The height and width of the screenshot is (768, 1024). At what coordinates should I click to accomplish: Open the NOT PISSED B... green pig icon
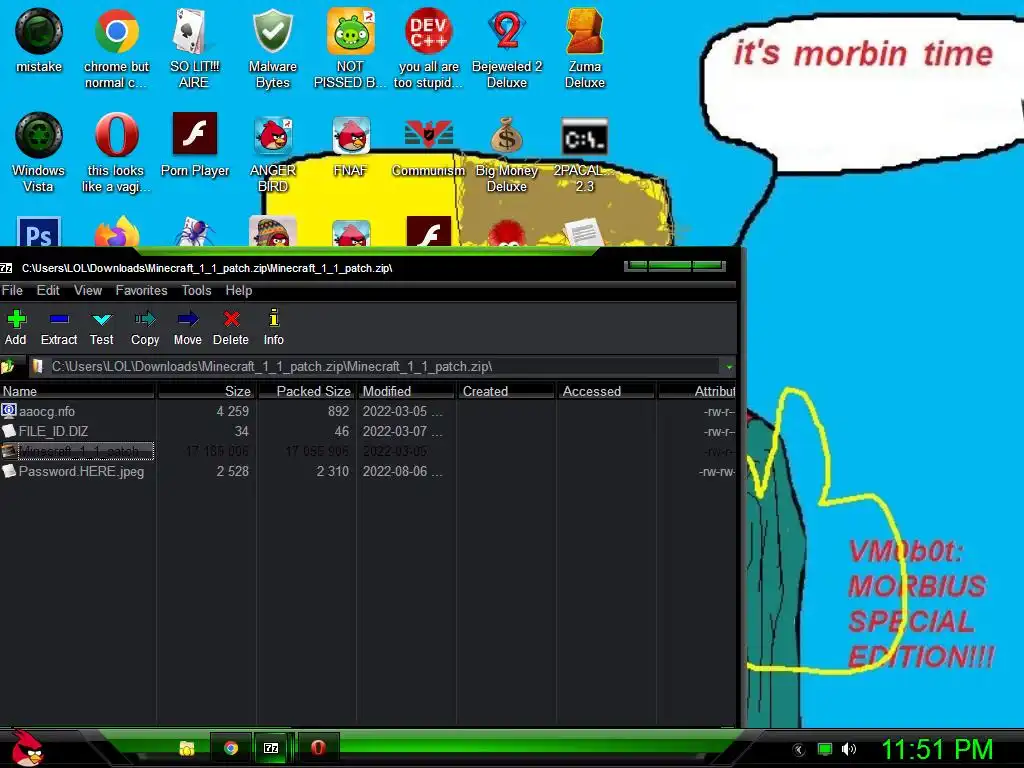tap(351, 48)
